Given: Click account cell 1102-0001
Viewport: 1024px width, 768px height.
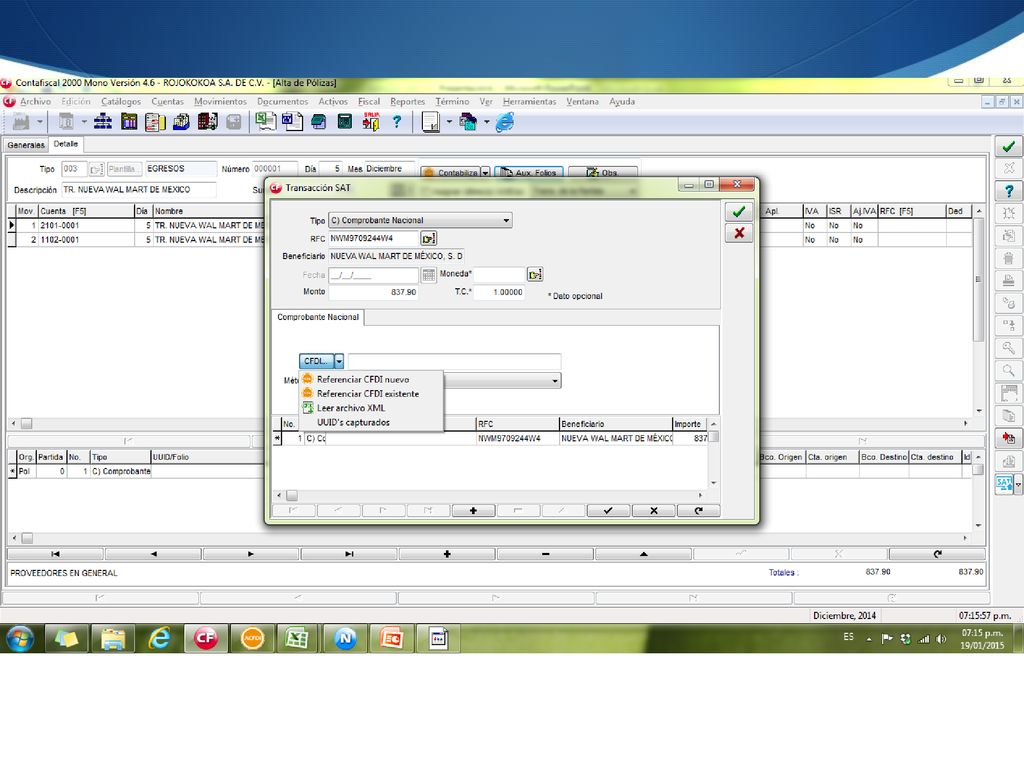Looking at the screenshot, I should click(x=86, y=240).
